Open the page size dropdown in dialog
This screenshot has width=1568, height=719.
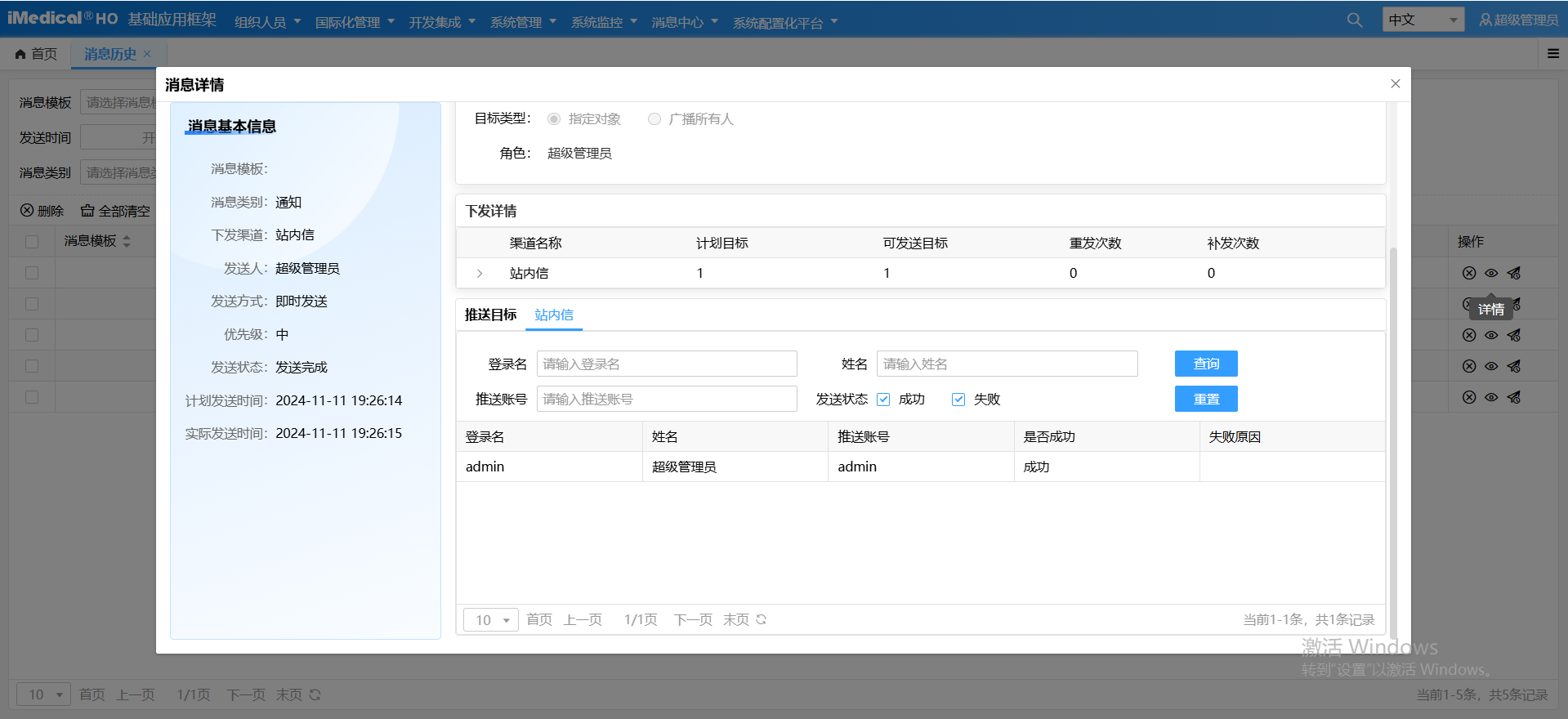point(491,620)
